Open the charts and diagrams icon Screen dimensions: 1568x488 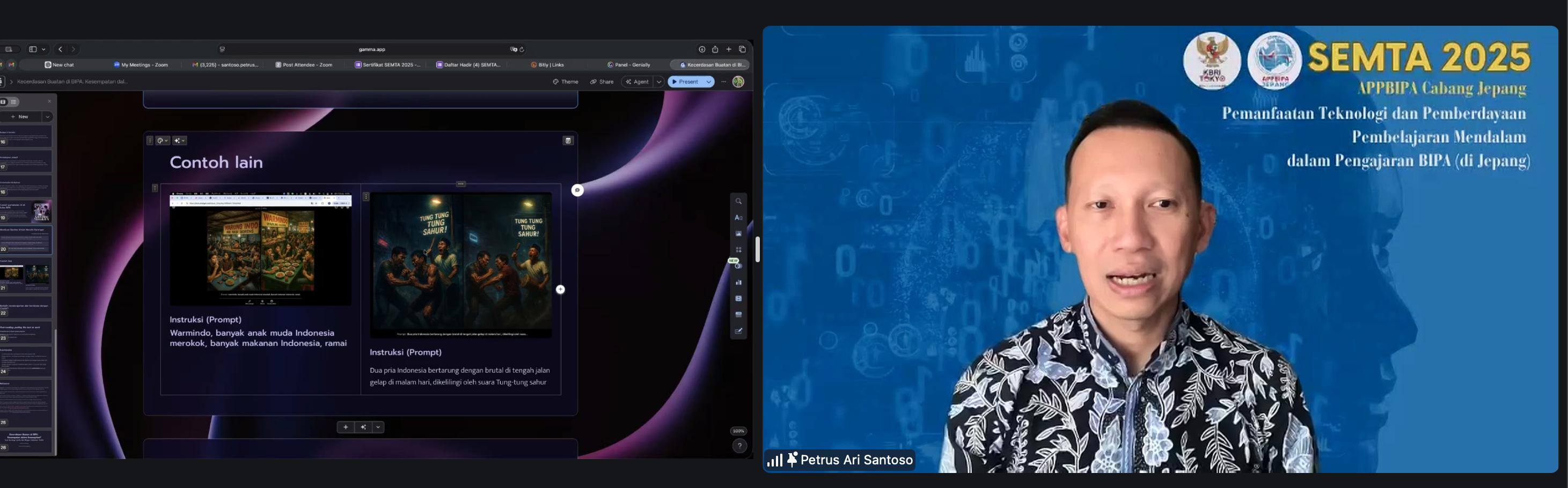[738, 282]
